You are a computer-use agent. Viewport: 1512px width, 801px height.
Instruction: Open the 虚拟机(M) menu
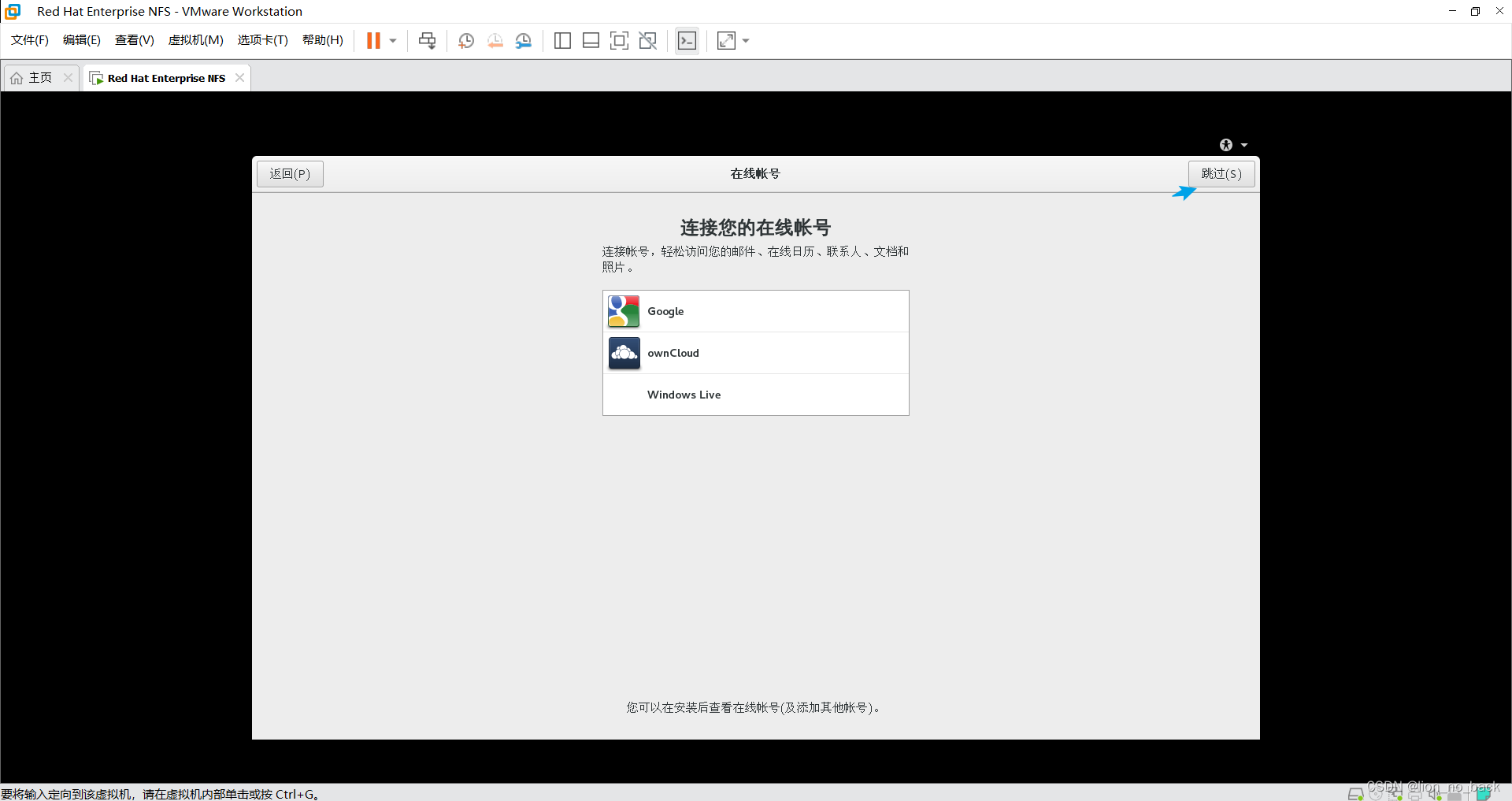point(196,40)
